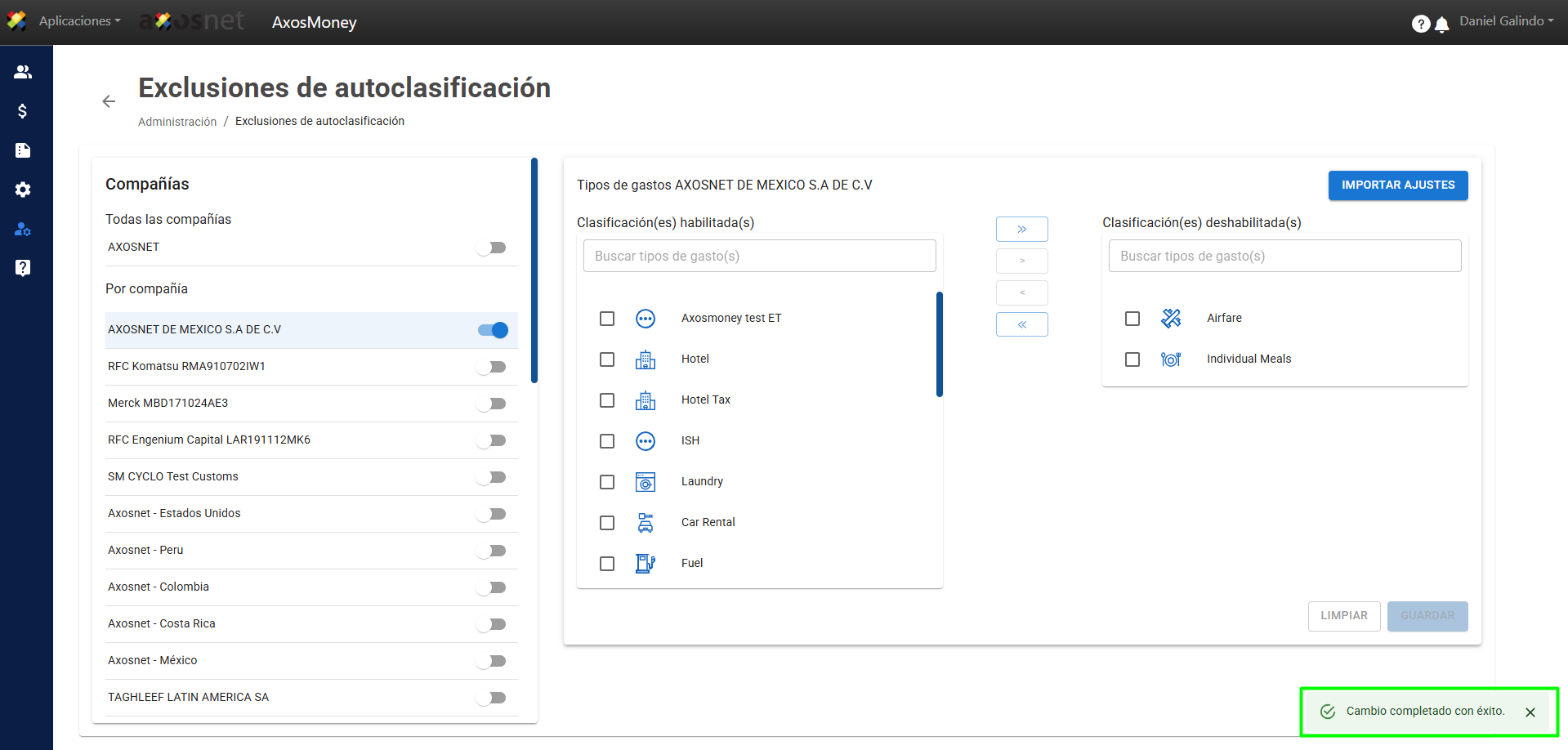Click the enabled classifications search field
The image size is (1568, 750).
pos(759,256)
